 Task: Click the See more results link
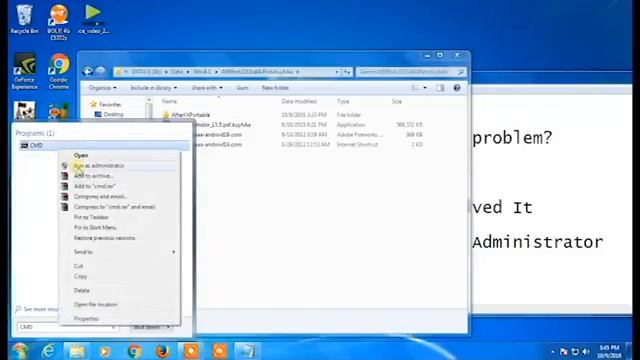coord(37,309)
